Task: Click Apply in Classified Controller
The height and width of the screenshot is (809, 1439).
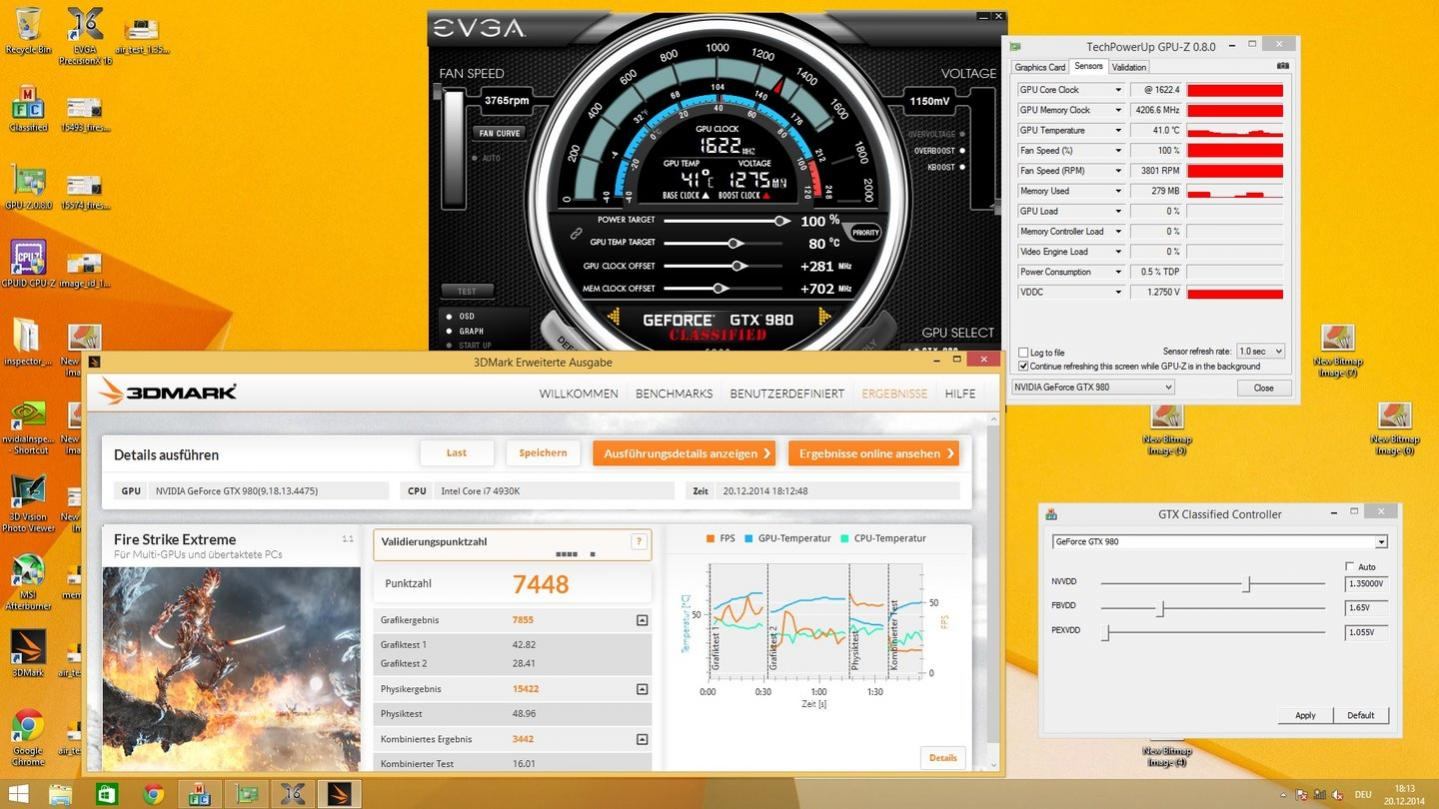Action: pyautogui.click(x=1305, y=715)
